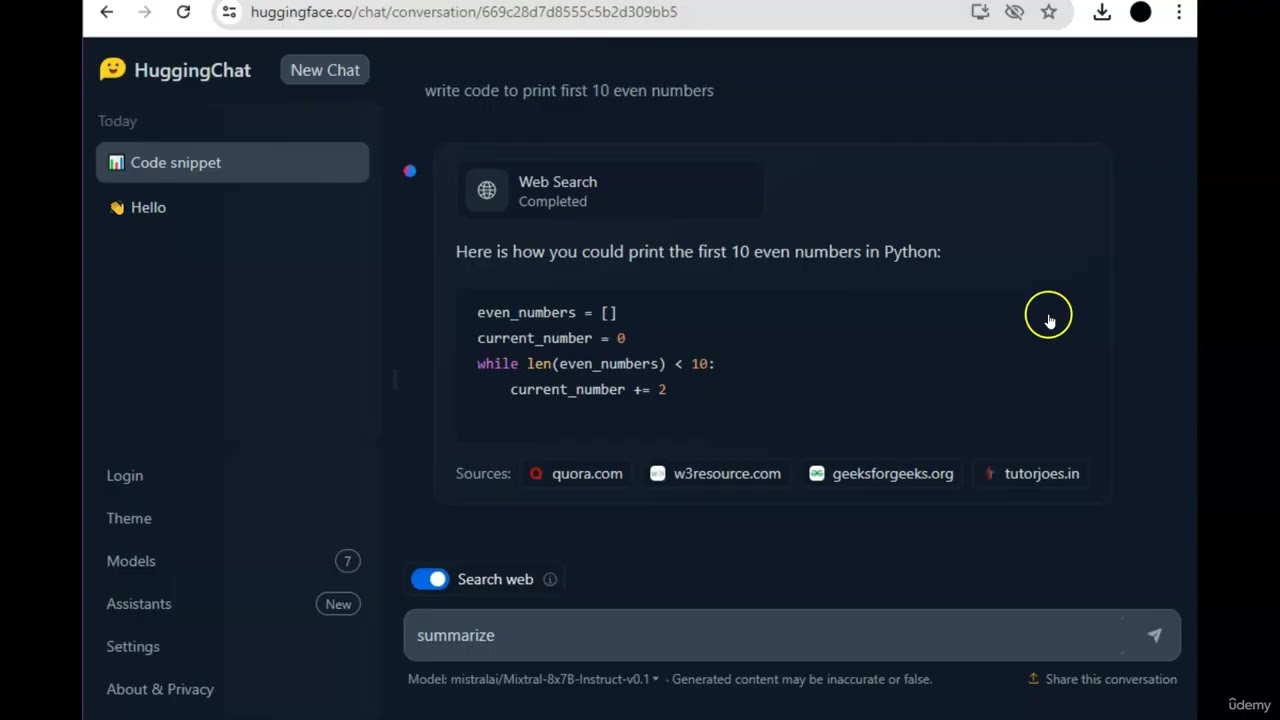Viewport: 1280px width, 720px height.
Task: Open the Chrome three-dot menu
Action: 1179,12
